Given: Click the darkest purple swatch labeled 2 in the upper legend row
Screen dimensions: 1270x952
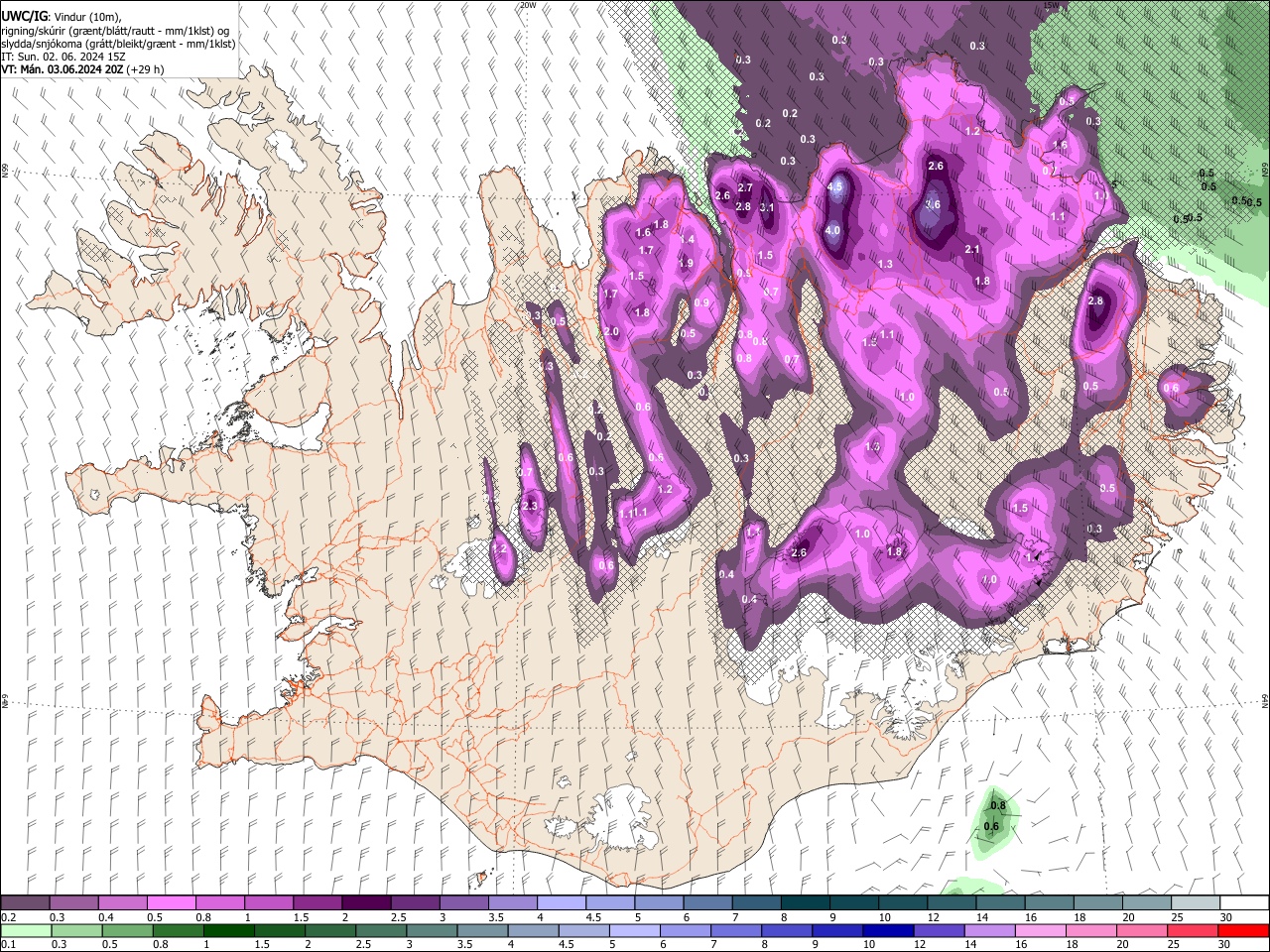Looking at the screenshot, I should pos(366,902).
